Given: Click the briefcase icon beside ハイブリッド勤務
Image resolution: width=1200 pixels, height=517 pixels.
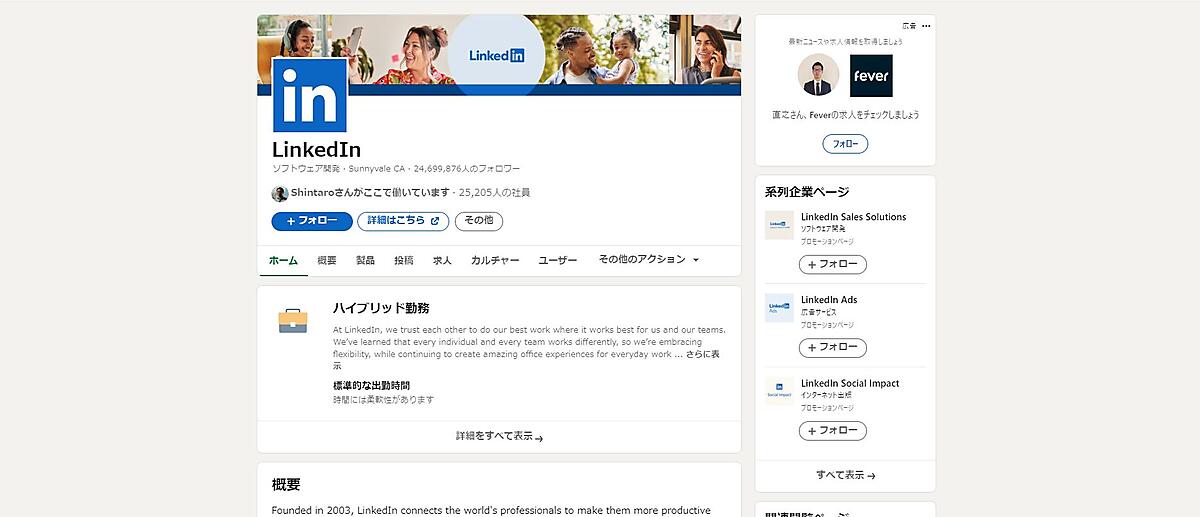Looking at the screenshot, I should [x=293, y=320].
